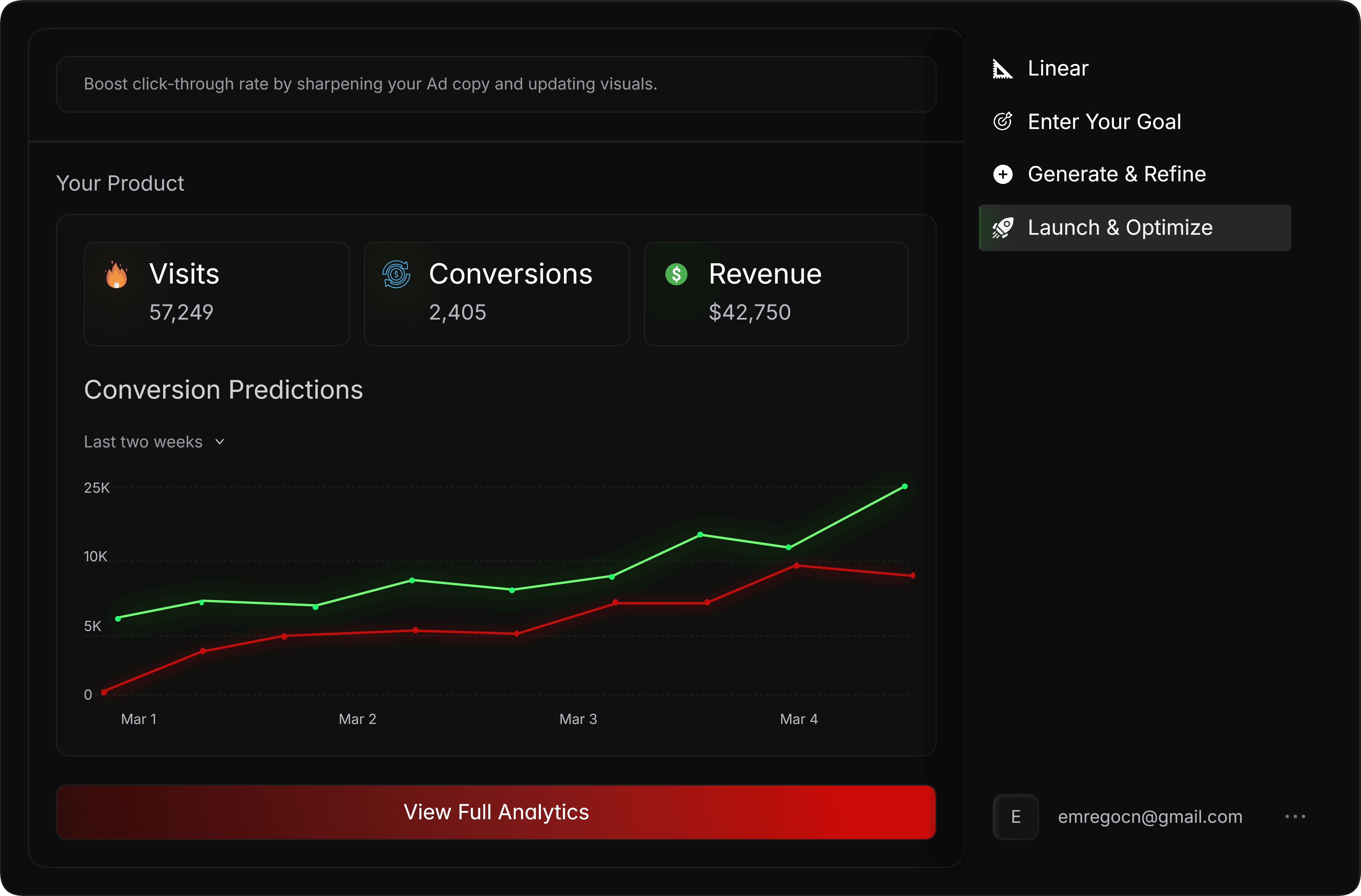Click the View Full Analytics button
The width and height of the screenshot is (1361, 896).
coord(496,812)
